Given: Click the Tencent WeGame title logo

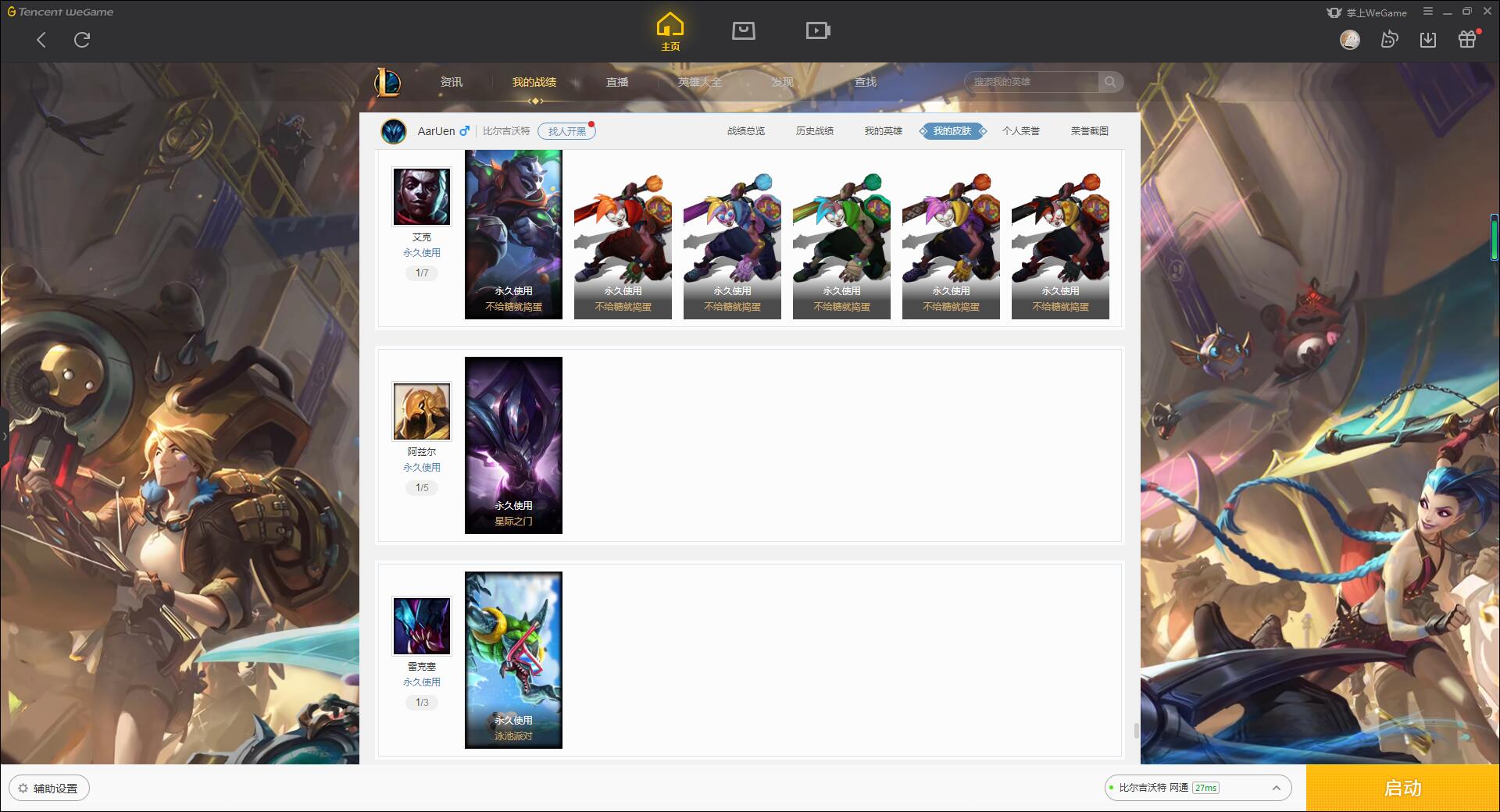Looking at the screenshot, I should click(x=60, y=12).
